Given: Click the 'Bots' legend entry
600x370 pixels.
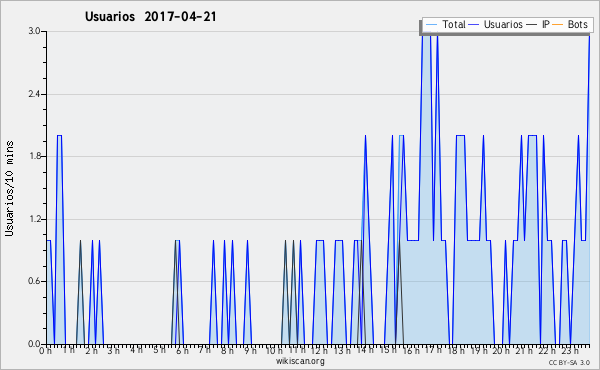Looking at the screenshot, I should coord(577,24).
